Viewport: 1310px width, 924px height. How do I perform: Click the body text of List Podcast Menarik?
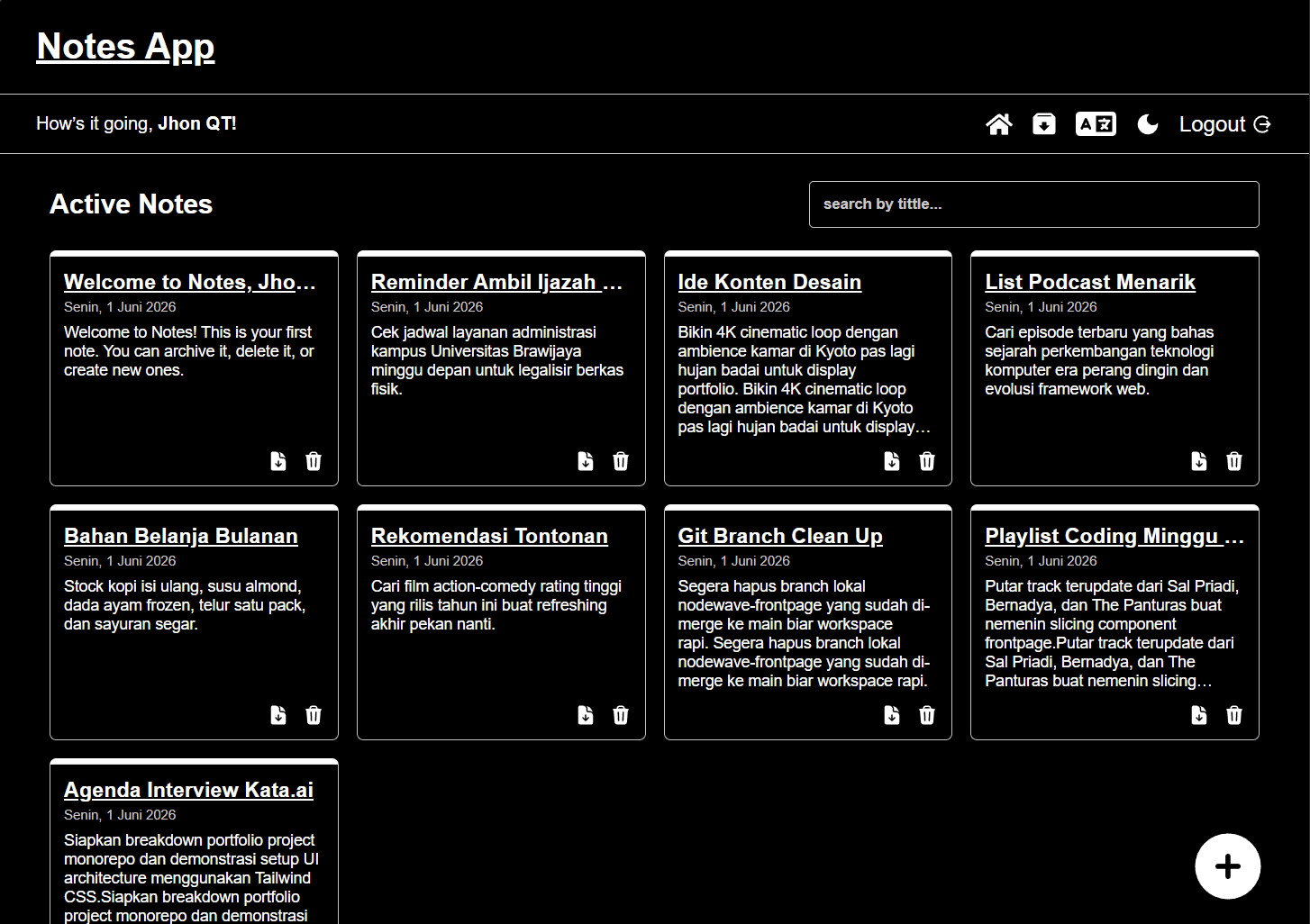1099,360
